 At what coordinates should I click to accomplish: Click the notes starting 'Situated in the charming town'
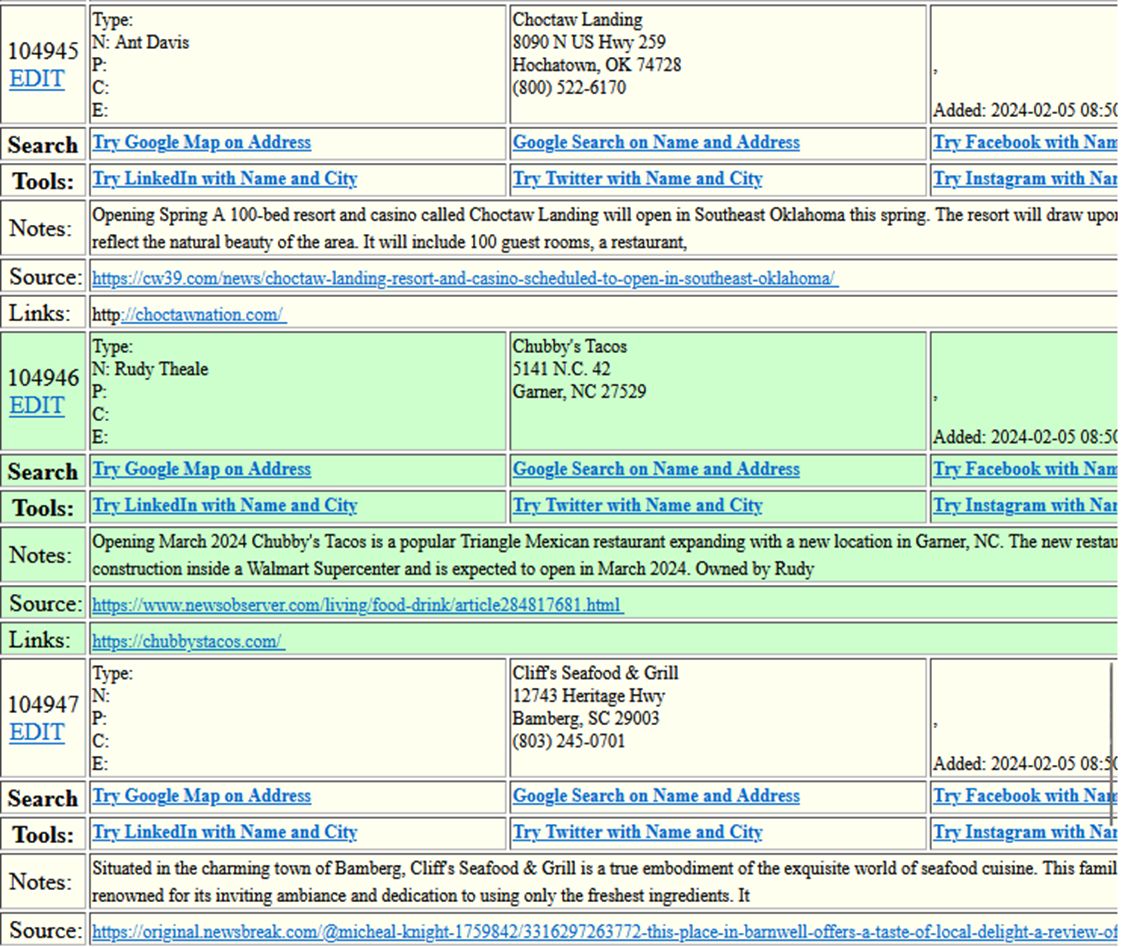[x=604, y=882]
